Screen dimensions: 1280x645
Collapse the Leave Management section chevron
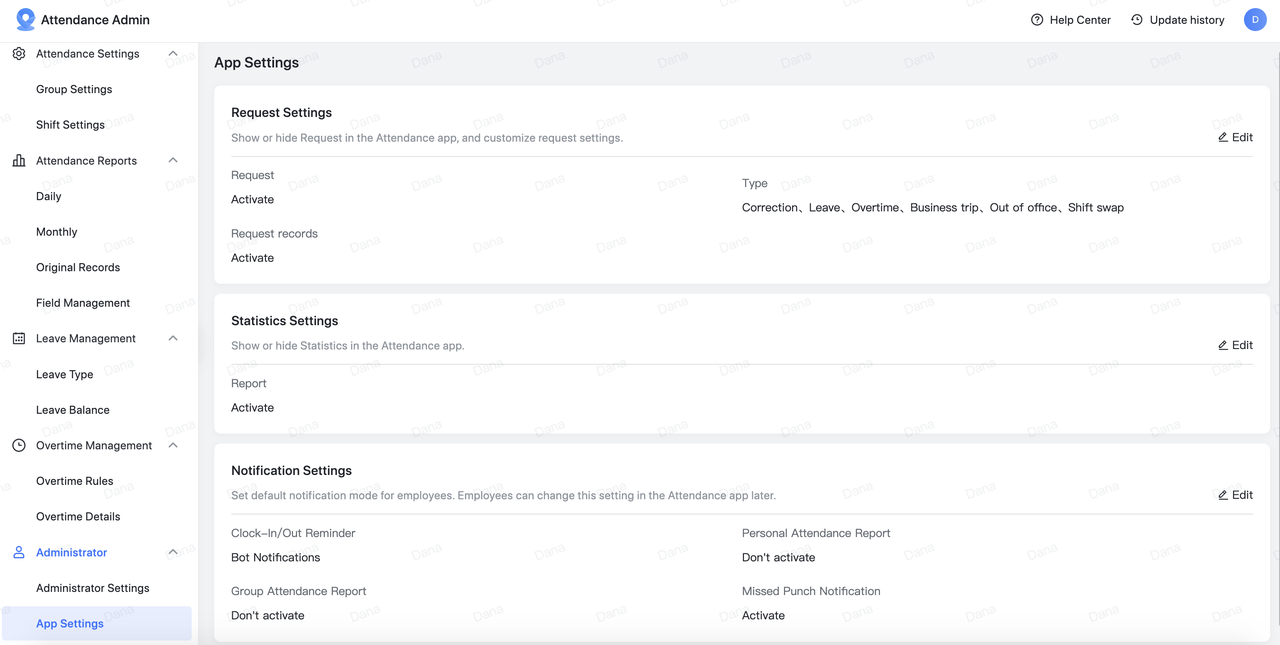coord(173,339)
